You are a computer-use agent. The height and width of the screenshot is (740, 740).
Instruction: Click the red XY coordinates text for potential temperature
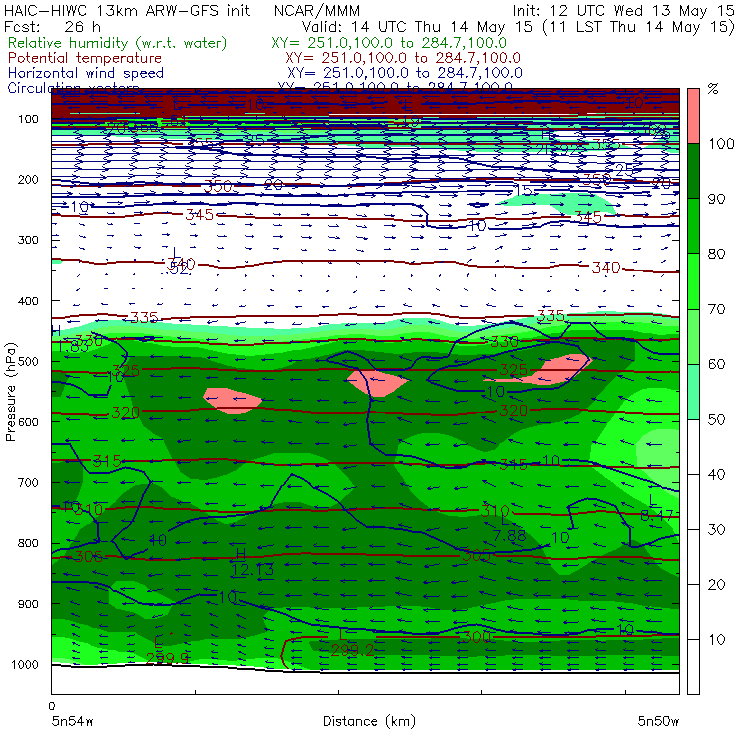click(x=403, y=58)
